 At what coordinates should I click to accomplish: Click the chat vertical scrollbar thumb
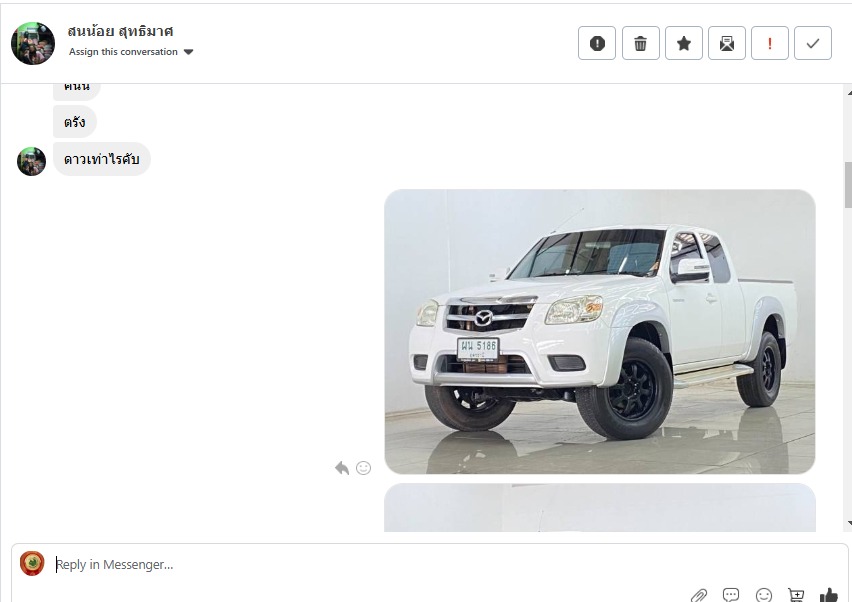click(x=848, y=185)
